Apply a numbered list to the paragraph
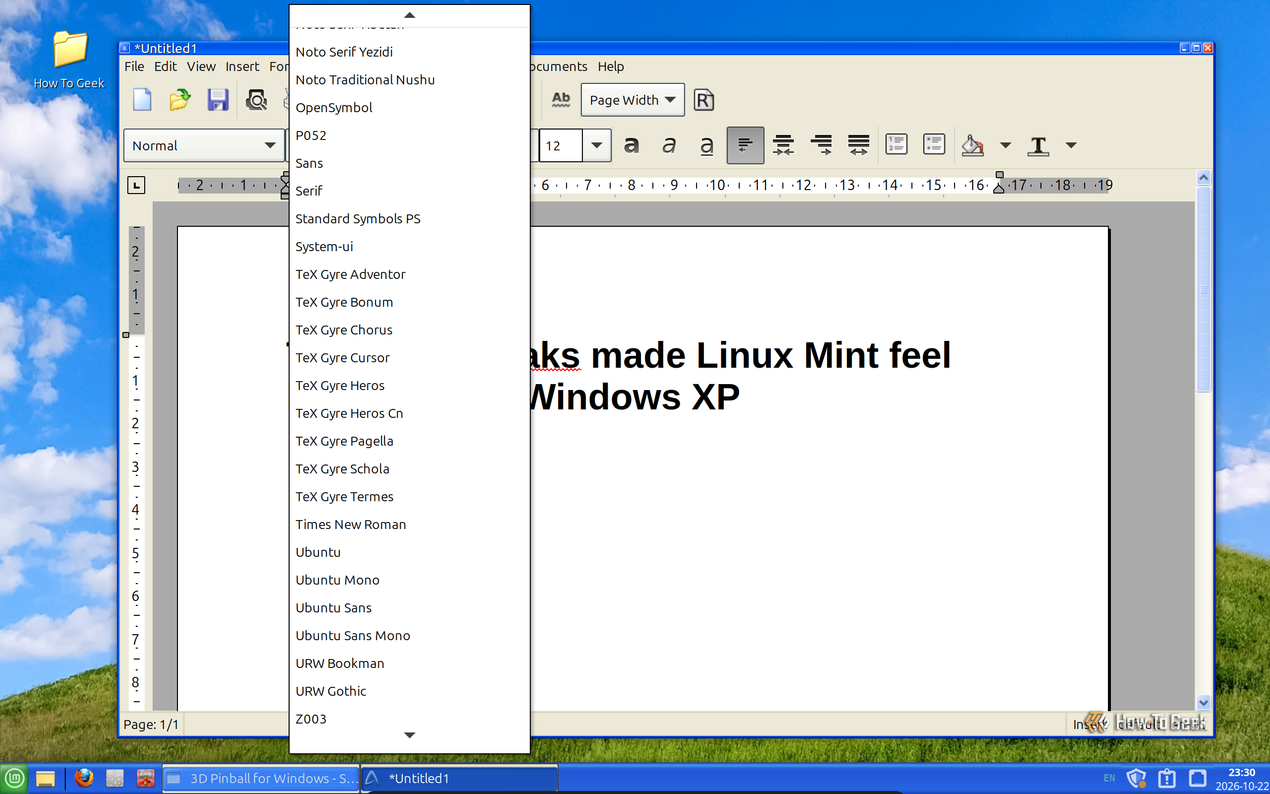 [897, 145]
